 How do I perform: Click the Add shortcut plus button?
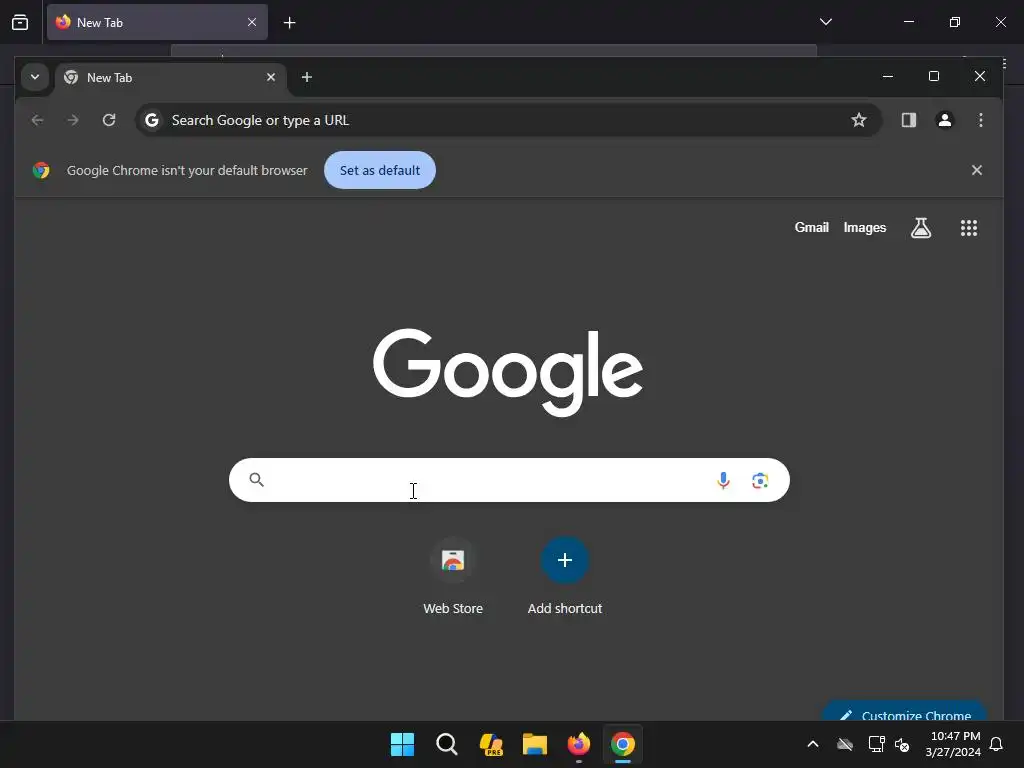tap(565, 560)
